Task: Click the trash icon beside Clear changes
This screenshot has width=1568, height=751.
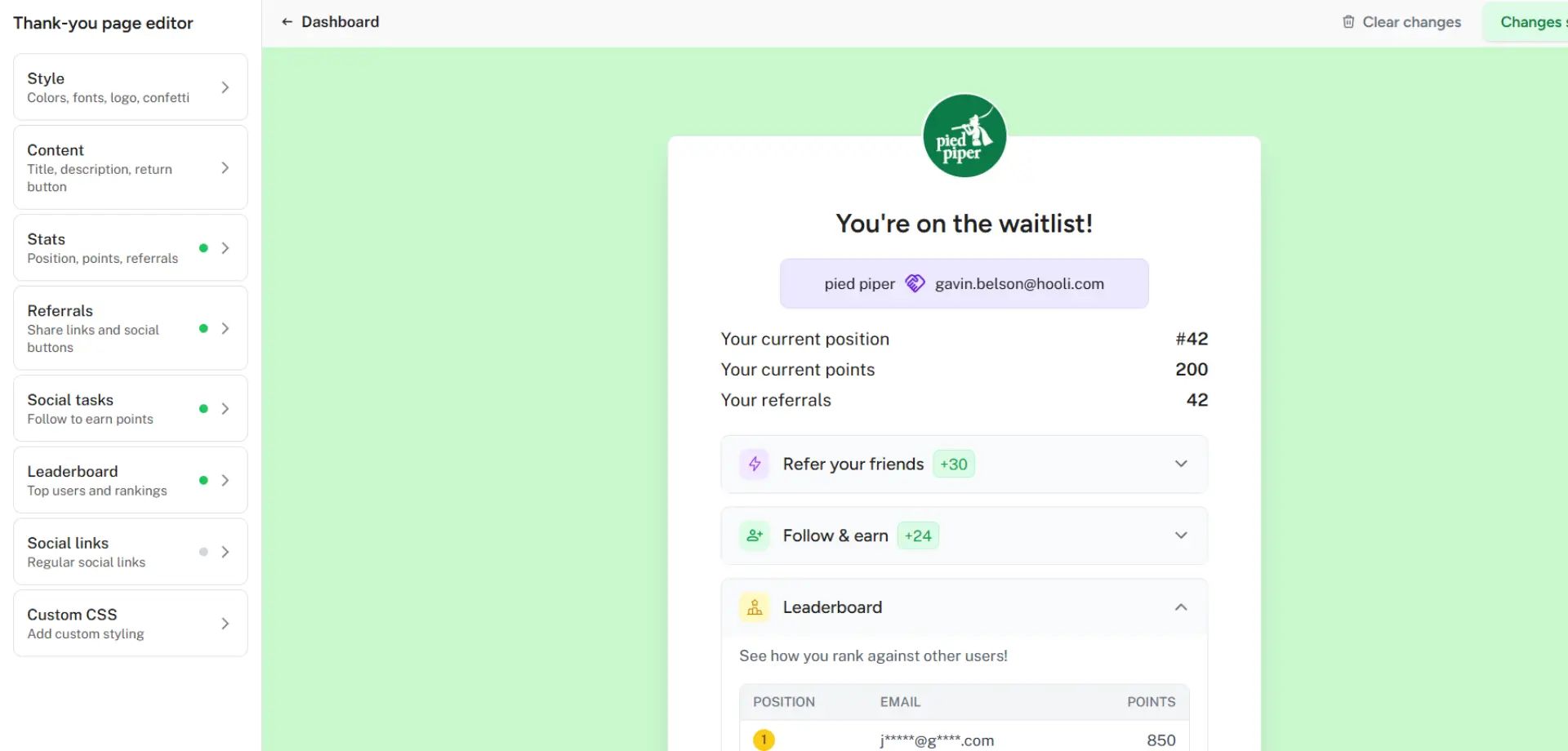Action: coord(1348,22)
